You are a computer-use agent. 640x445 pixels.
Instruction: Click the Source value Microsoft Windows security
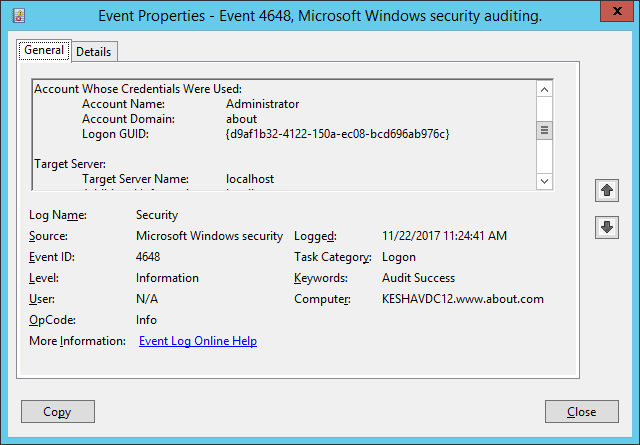click(x=209, y=236)
